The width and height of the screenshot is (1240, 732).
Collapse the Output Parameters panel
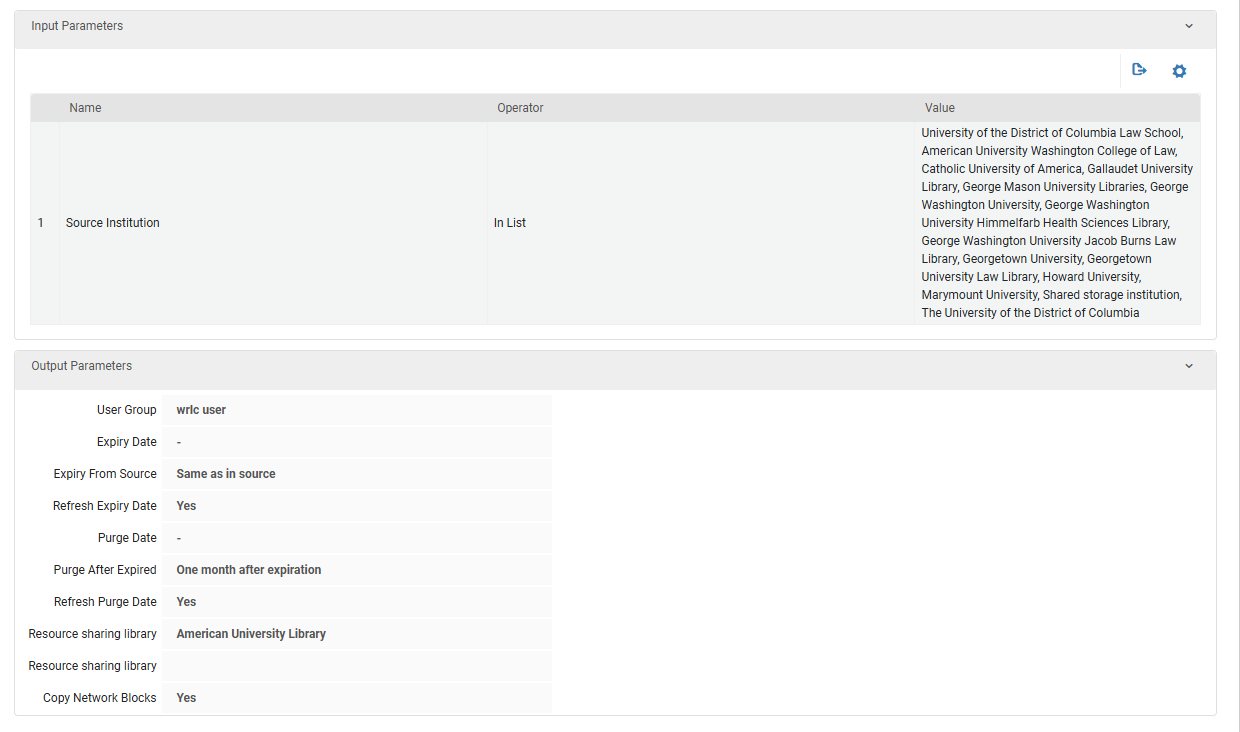(x=1189, y=366)
